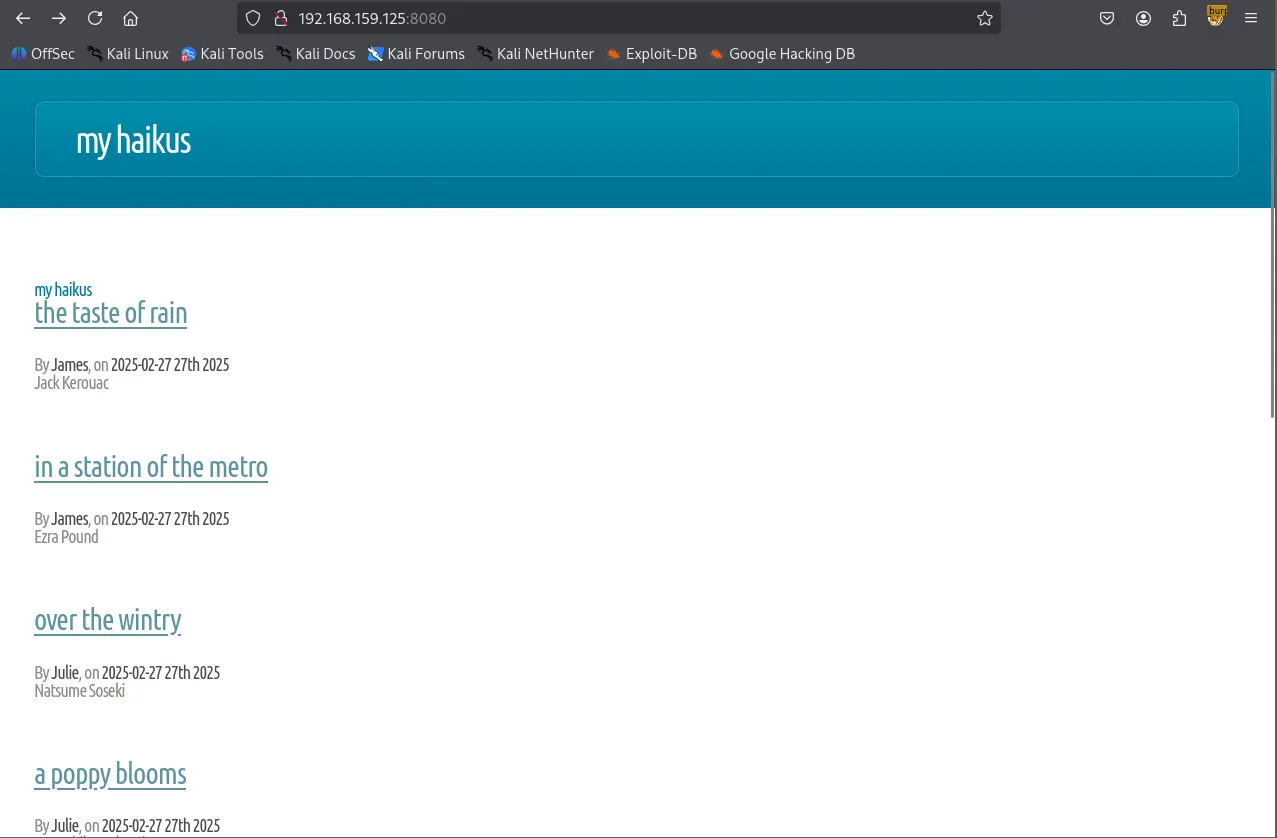Viewport: 1277px width, 838px height.
Task: Open the Google Hacking DB bookmark
Action: [x=782, y=54]
